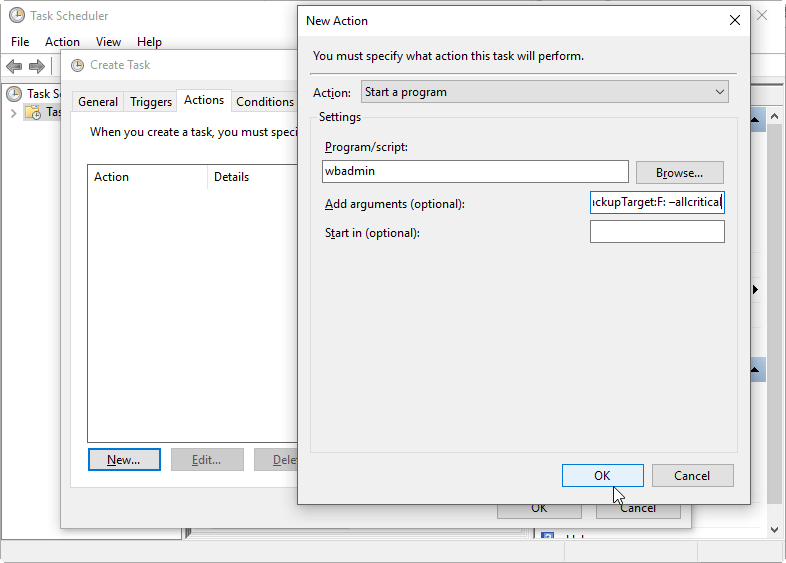Click the Details column header
The width and height of the screenshot is (786, 563).
pos(253,177)
